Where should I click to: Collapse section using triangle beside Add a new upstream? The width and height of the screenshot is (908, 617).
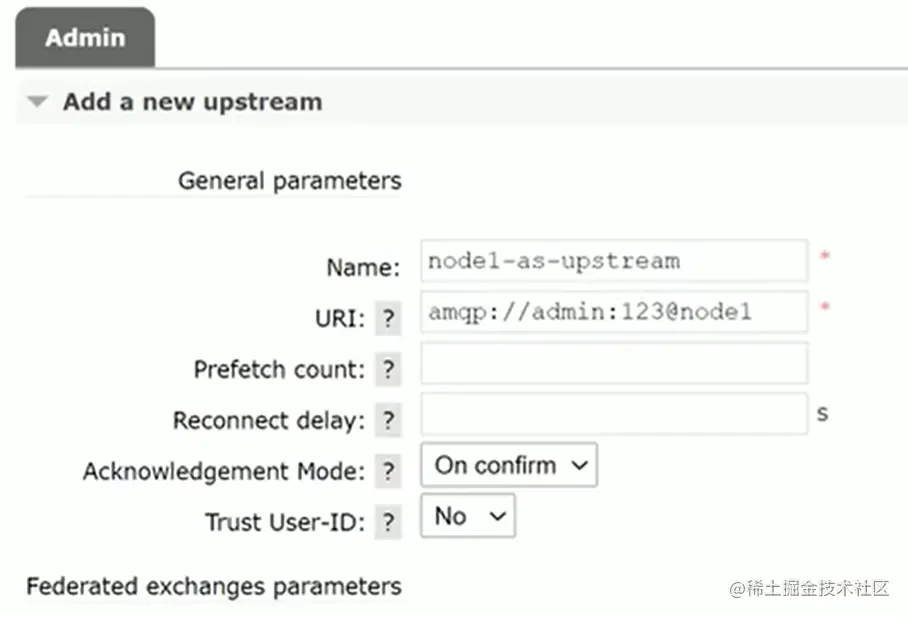38,102
